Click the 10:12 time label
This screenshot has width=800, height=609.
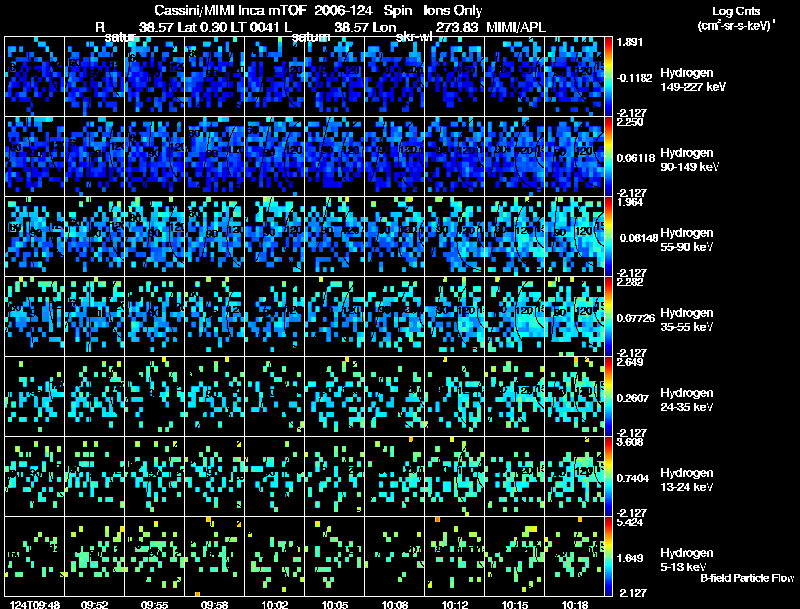click(455, 604)
